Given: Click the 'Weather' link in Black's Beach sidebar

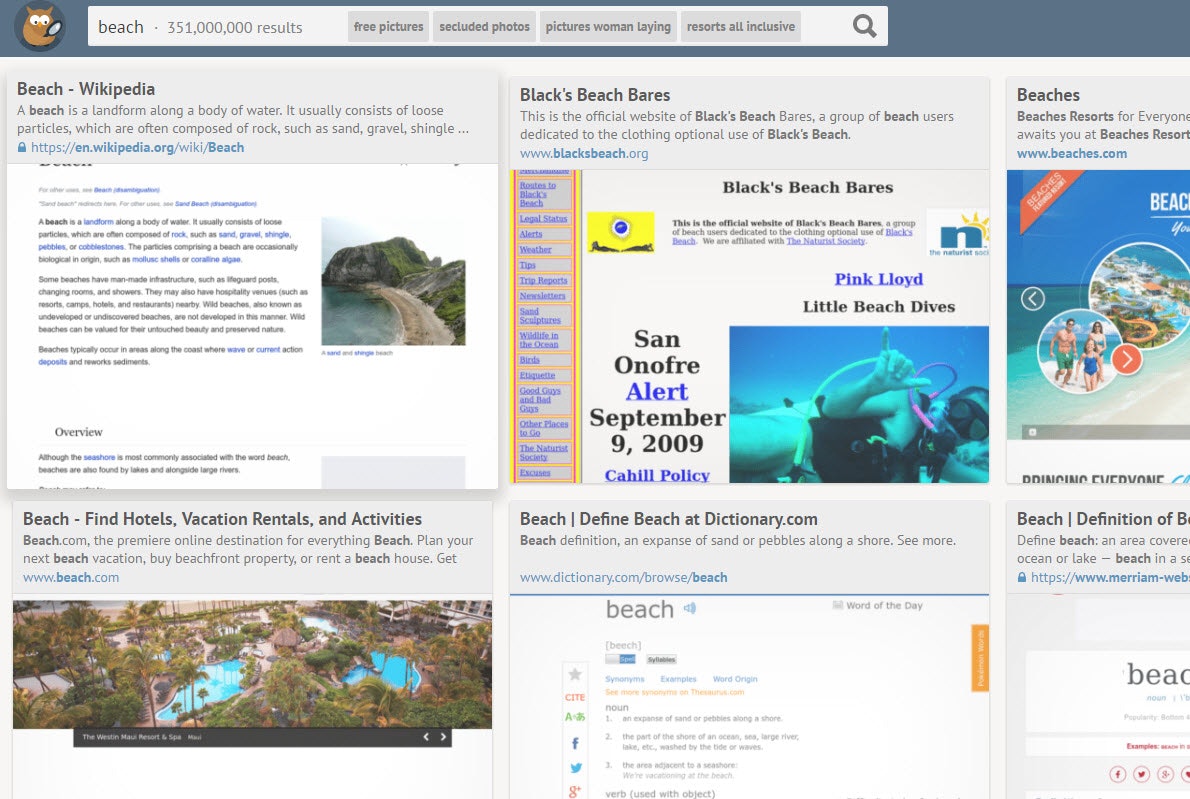Looking at the screenshot, I should (535, 250).
